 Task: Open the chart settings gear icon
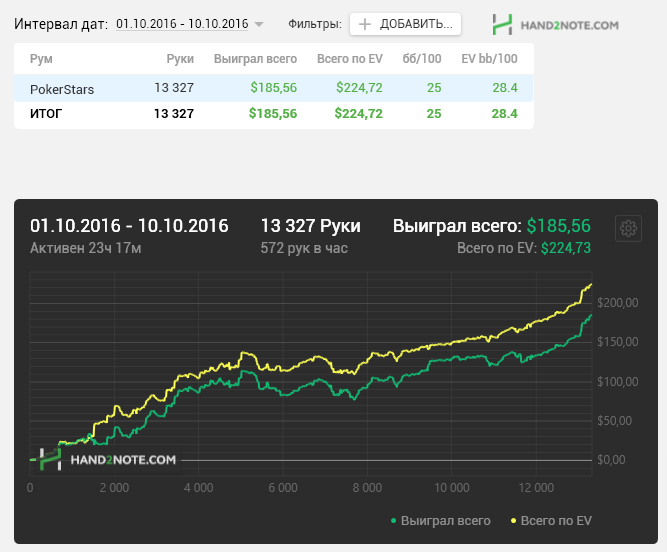click(x=628, y=228)
